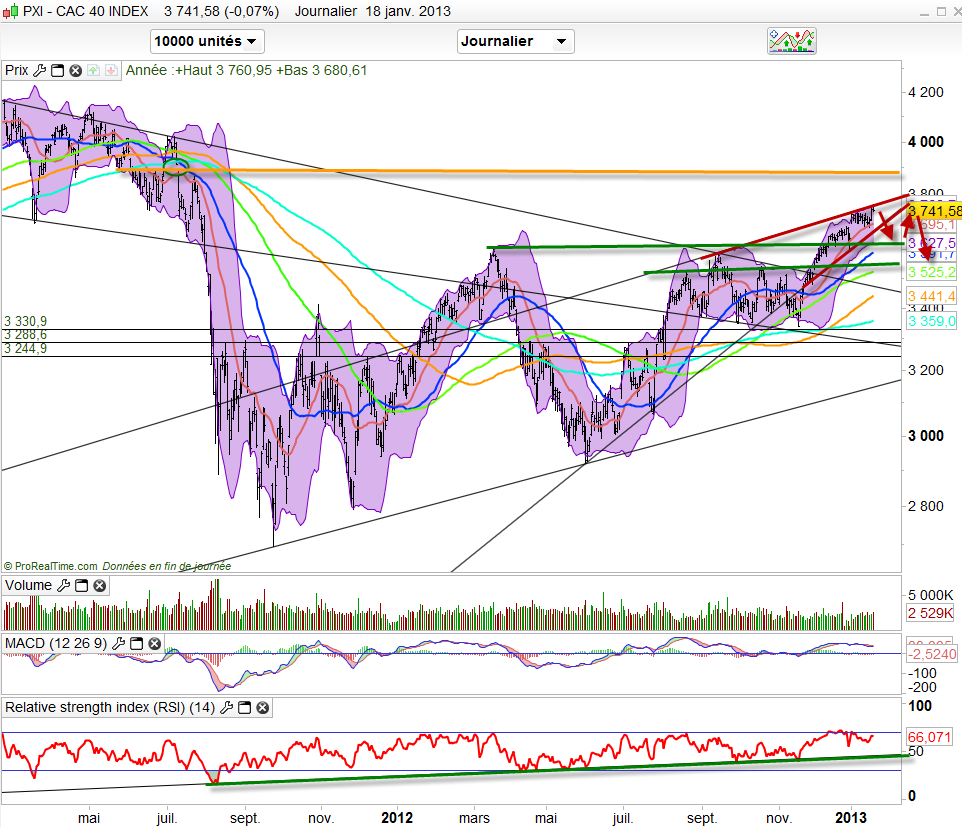
Task: Open the Prix panel wrench settings
Action: [40, 71]
